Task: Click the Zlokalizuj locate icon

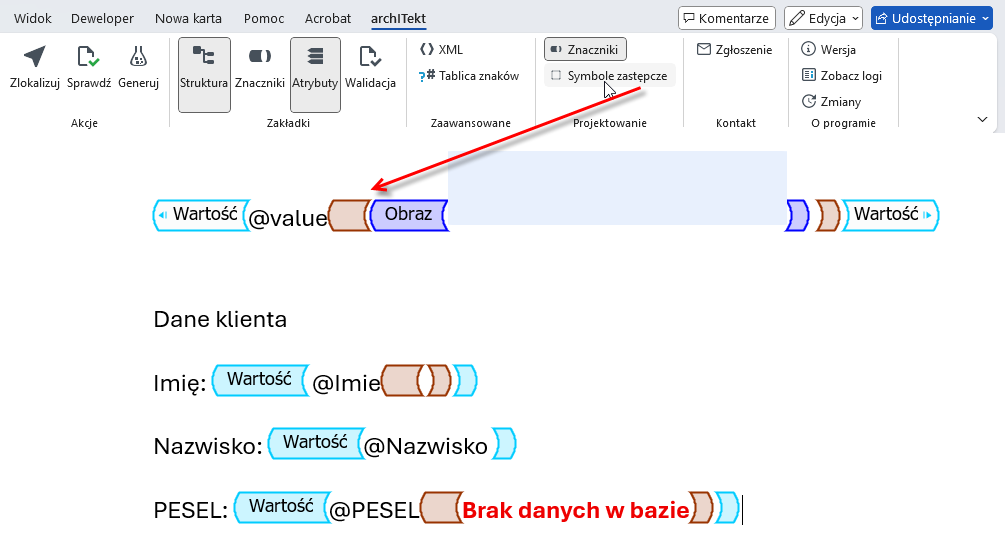Action: [35, 56]
